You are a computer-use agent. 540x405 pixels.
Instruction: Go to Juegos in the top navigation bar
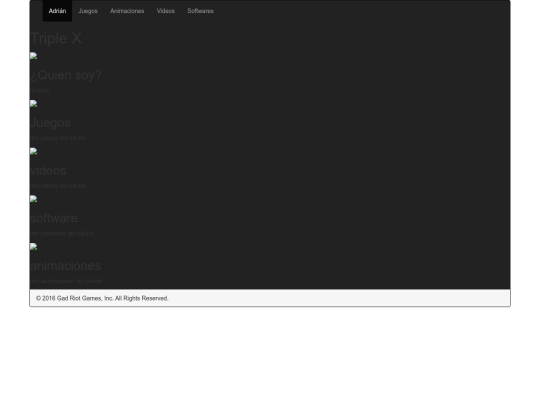pos(88,11)
